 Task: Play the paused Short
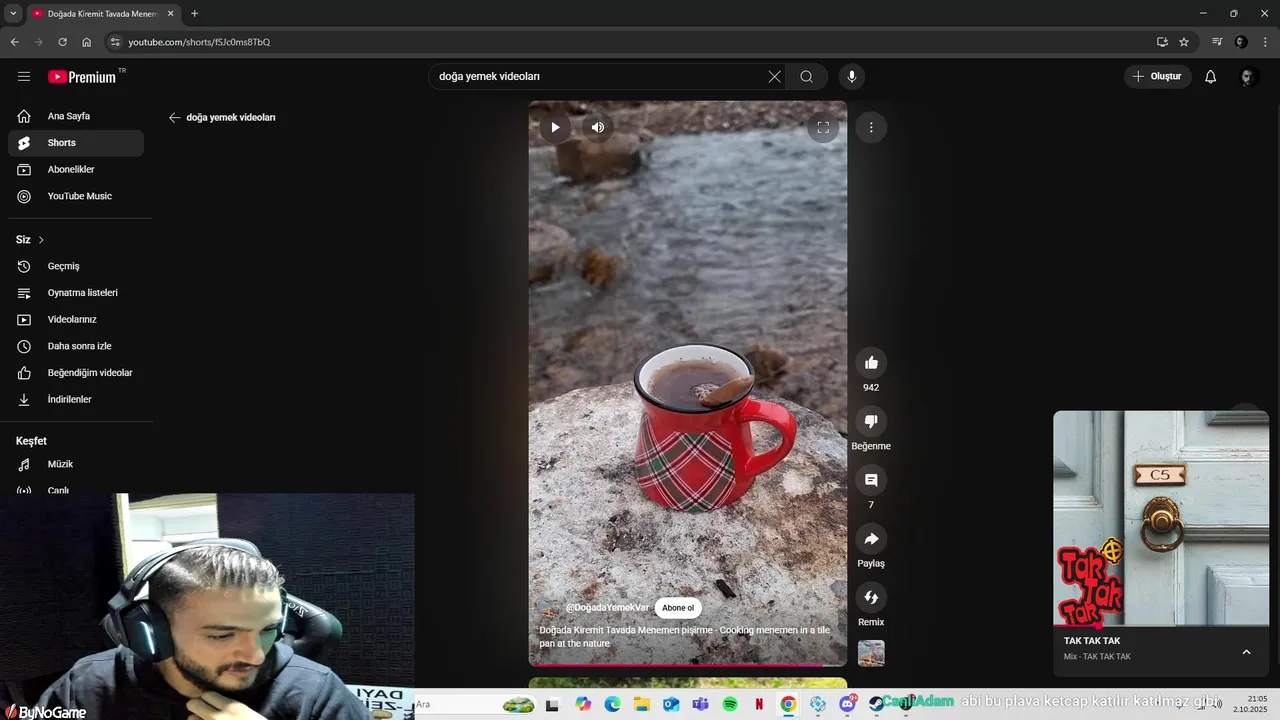pyautogui.click(x=555, y=127)
